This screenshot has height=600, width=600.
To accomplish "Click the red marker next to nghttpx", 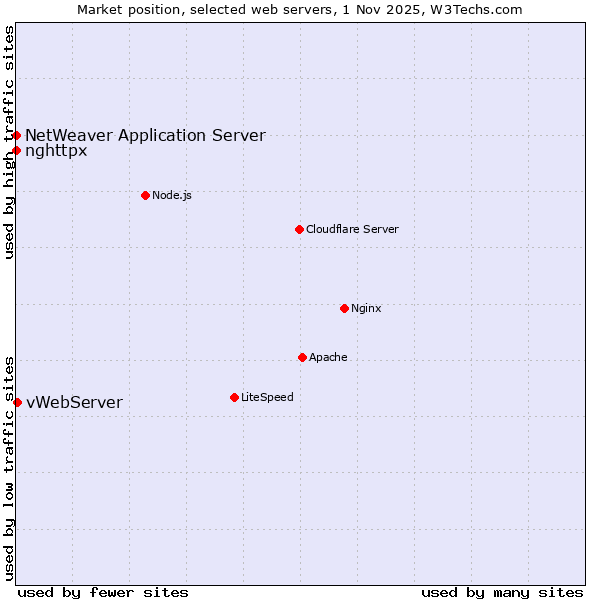I will tap(17, 151).
